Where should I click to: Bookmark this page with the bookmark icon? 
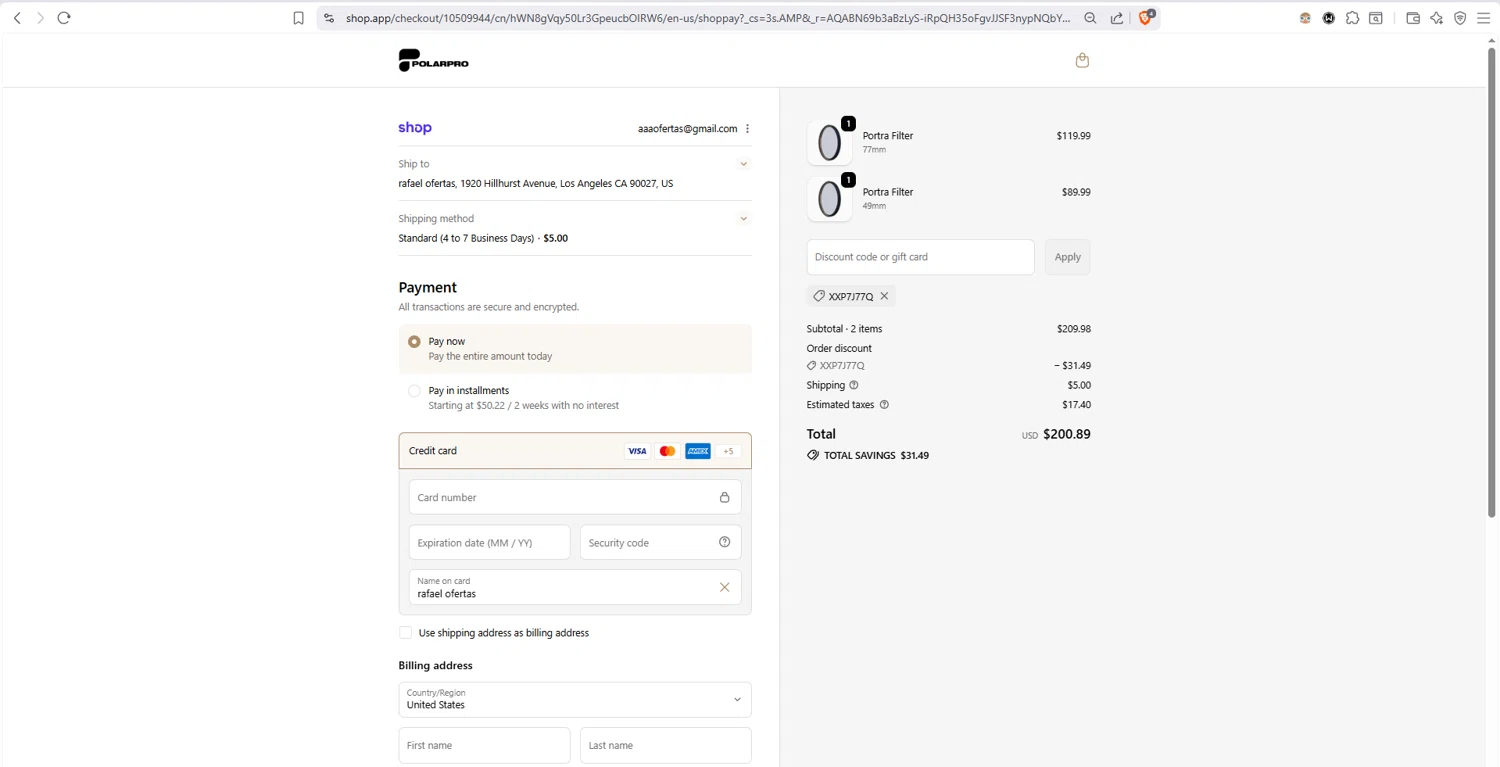click(298, 18)
